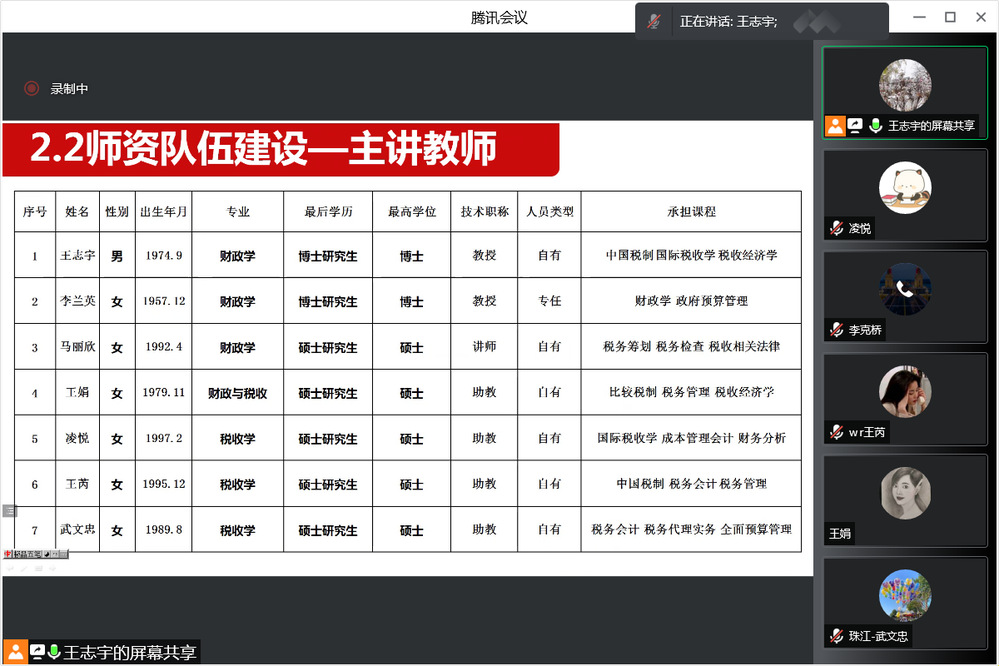Select 凌悦's participant video tile
Screen dimensions: 999x666
click(905, 195)
